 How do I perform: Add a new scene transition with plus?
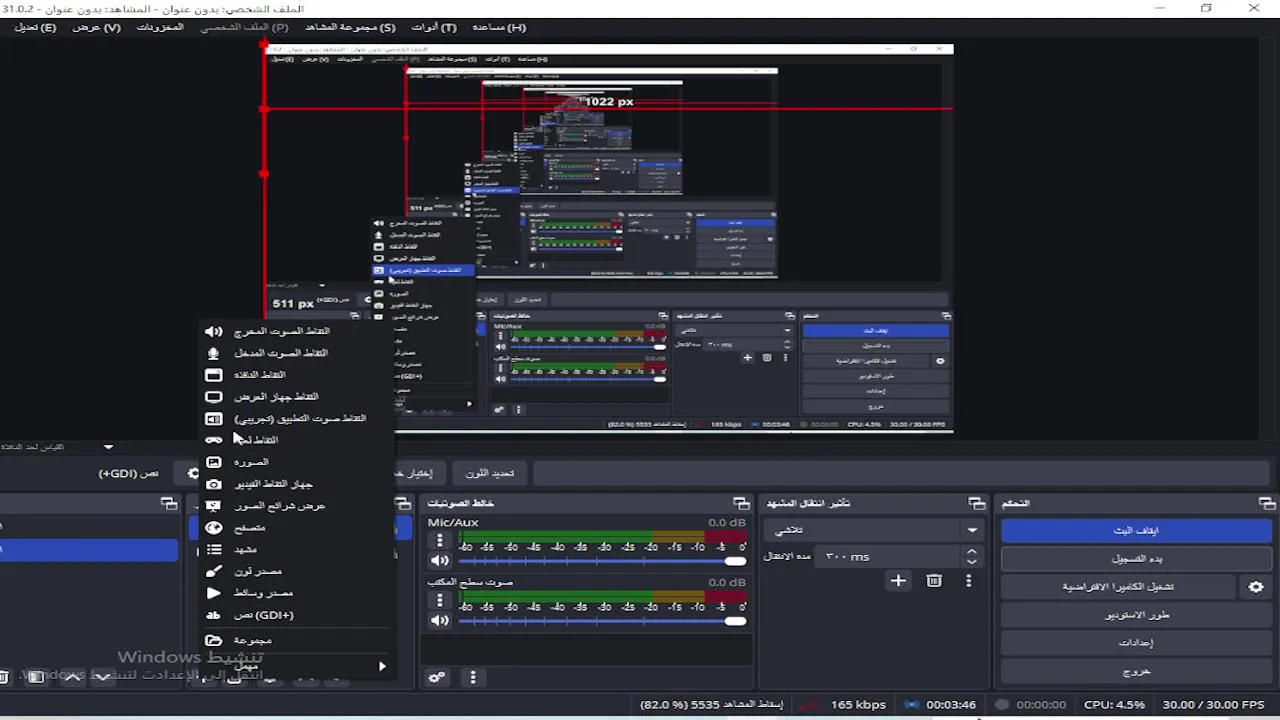[898, 581]
